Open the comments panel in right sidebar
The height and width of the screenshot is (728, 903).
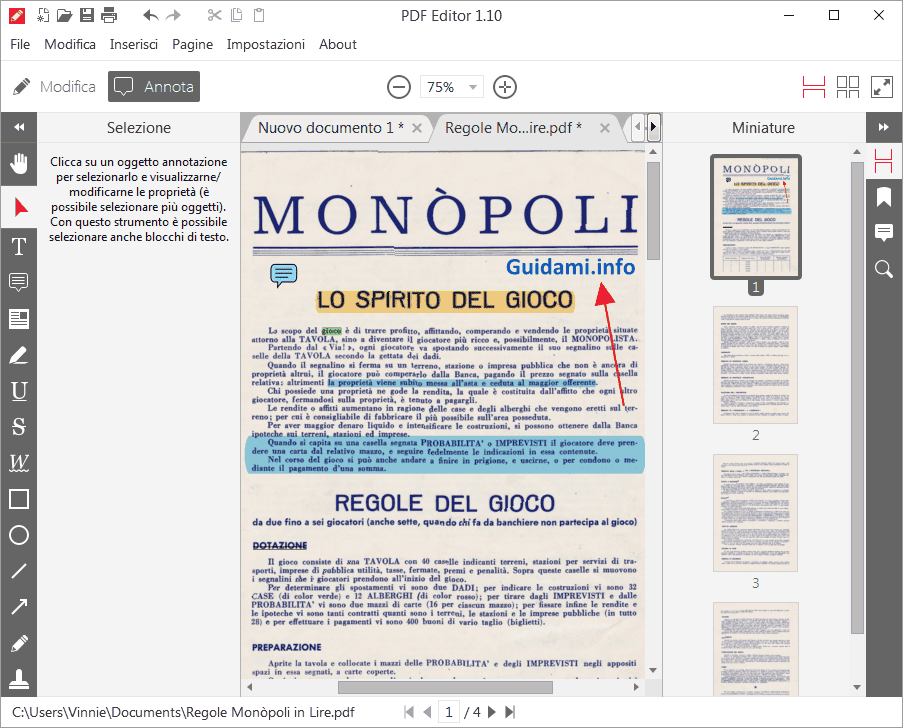884,233
